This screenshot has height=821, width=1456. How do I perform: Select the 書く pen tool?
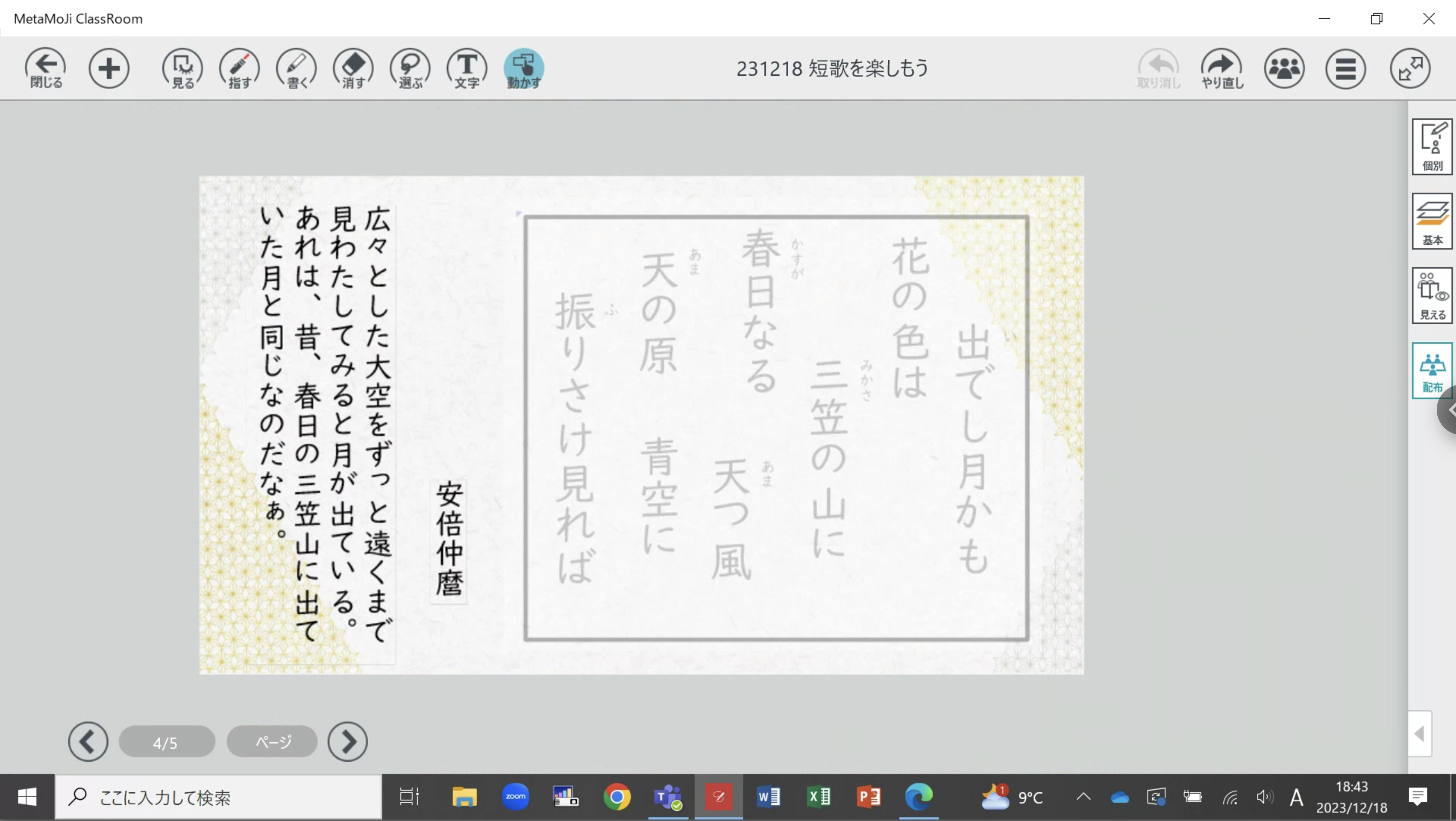point(297,68)
